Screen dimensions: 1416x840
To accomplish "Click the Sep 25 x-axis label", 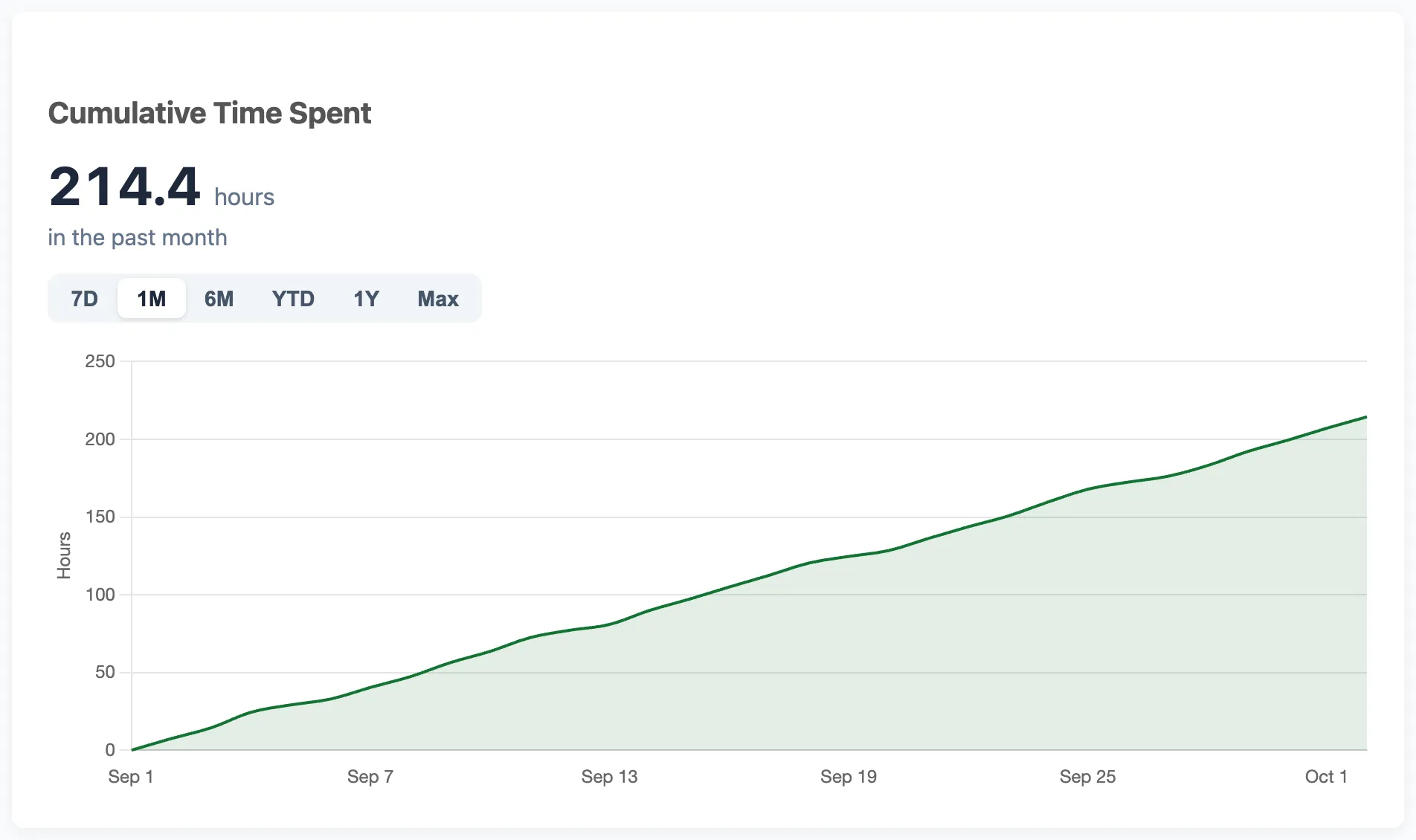I will 1088,777.
